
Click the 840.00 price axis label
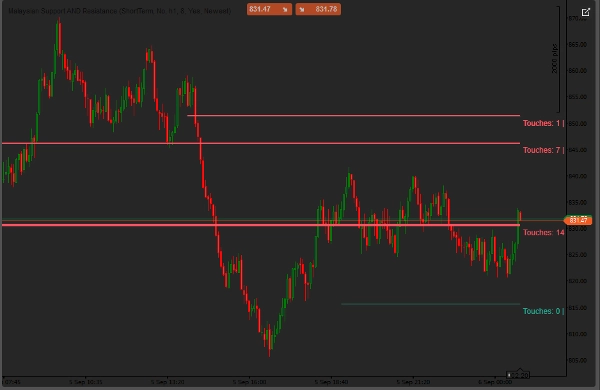pyautogui.click(x=578, y=176)
